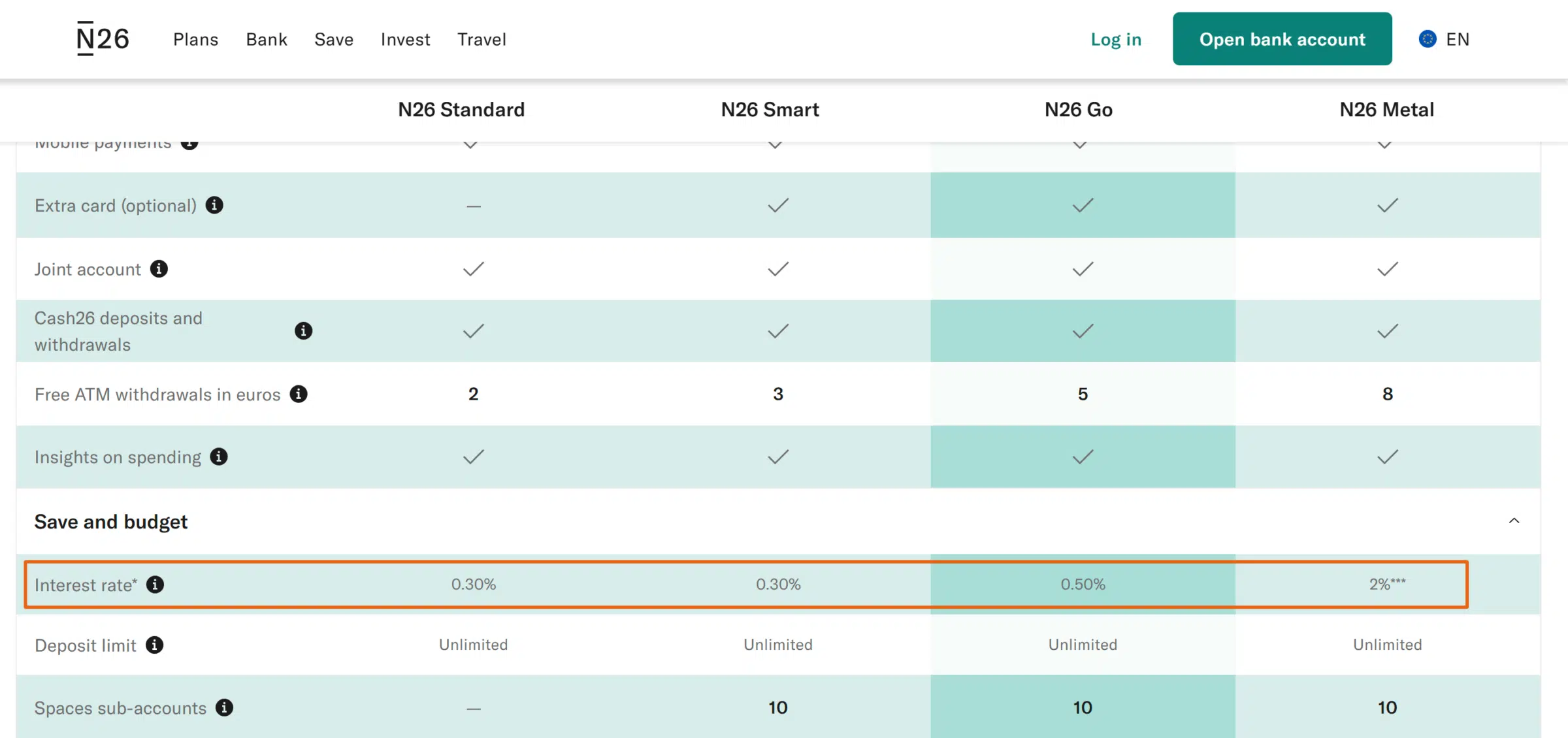Open the Bank menu
Screen dimensions: 1568x738
tap(267, 39)
